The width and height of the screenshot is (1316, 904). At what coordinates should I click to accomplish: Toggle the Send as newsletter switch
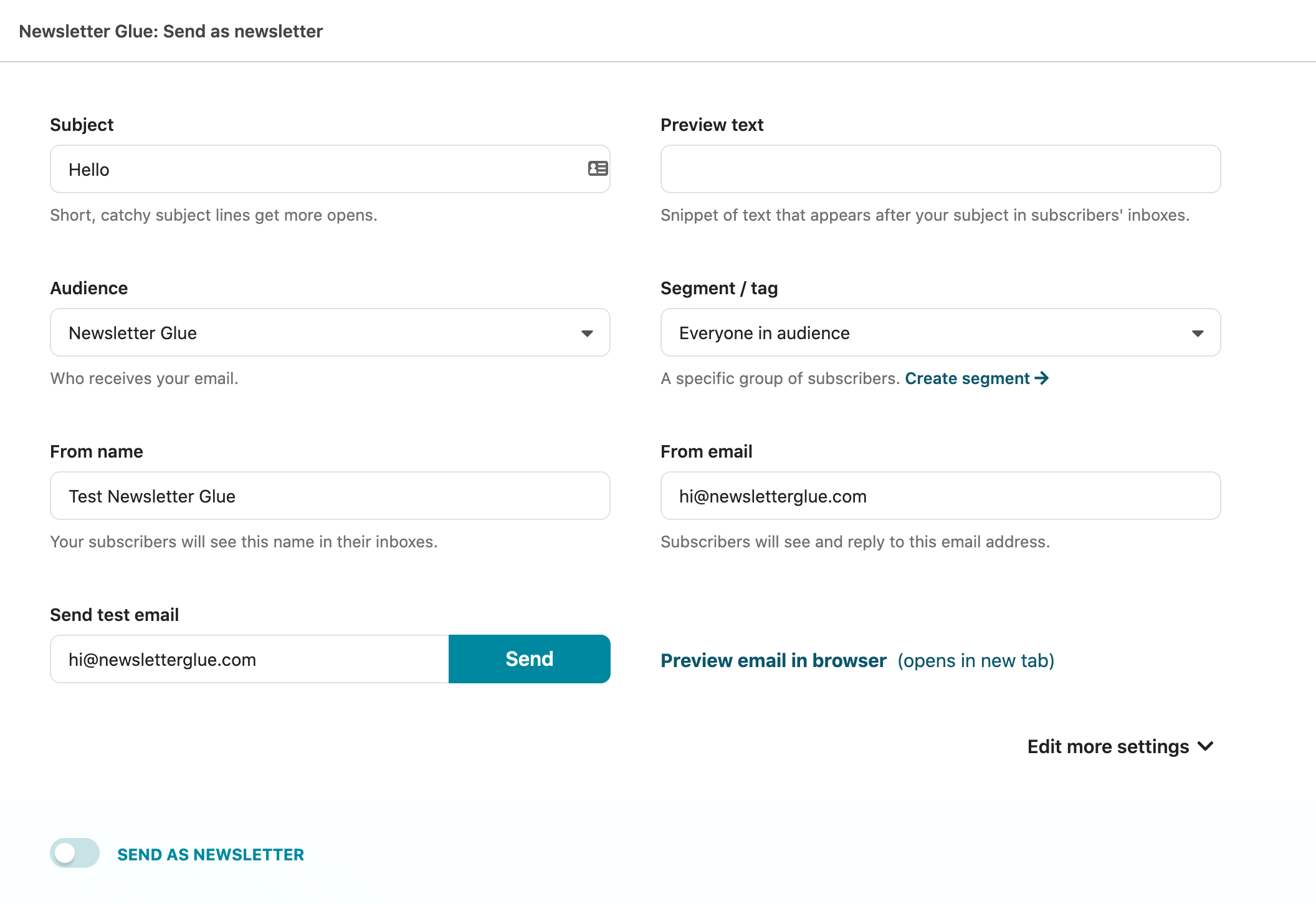[75, 853]
